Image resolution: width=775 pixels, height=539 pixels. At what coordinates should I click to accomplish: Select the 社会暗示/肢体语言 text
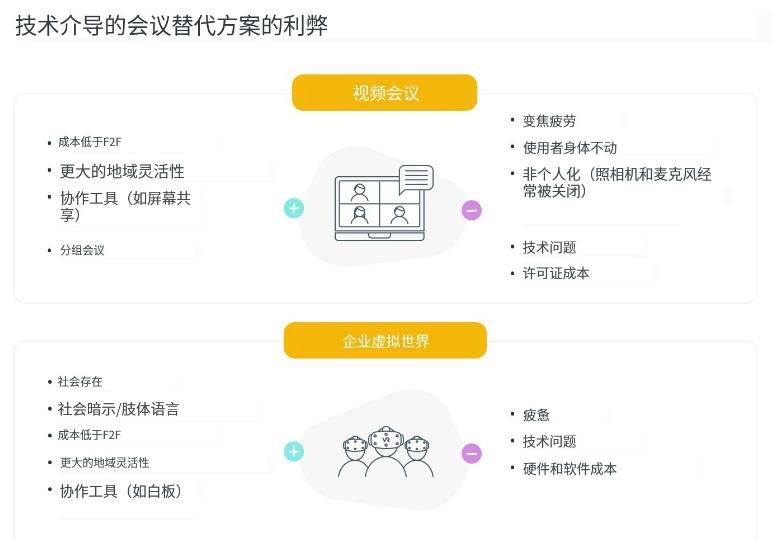(x=118, y=409)
